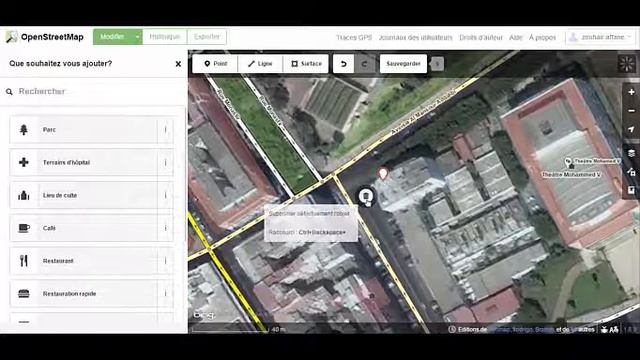Show info for Terrains d'hôpital preset

(165, 162)
